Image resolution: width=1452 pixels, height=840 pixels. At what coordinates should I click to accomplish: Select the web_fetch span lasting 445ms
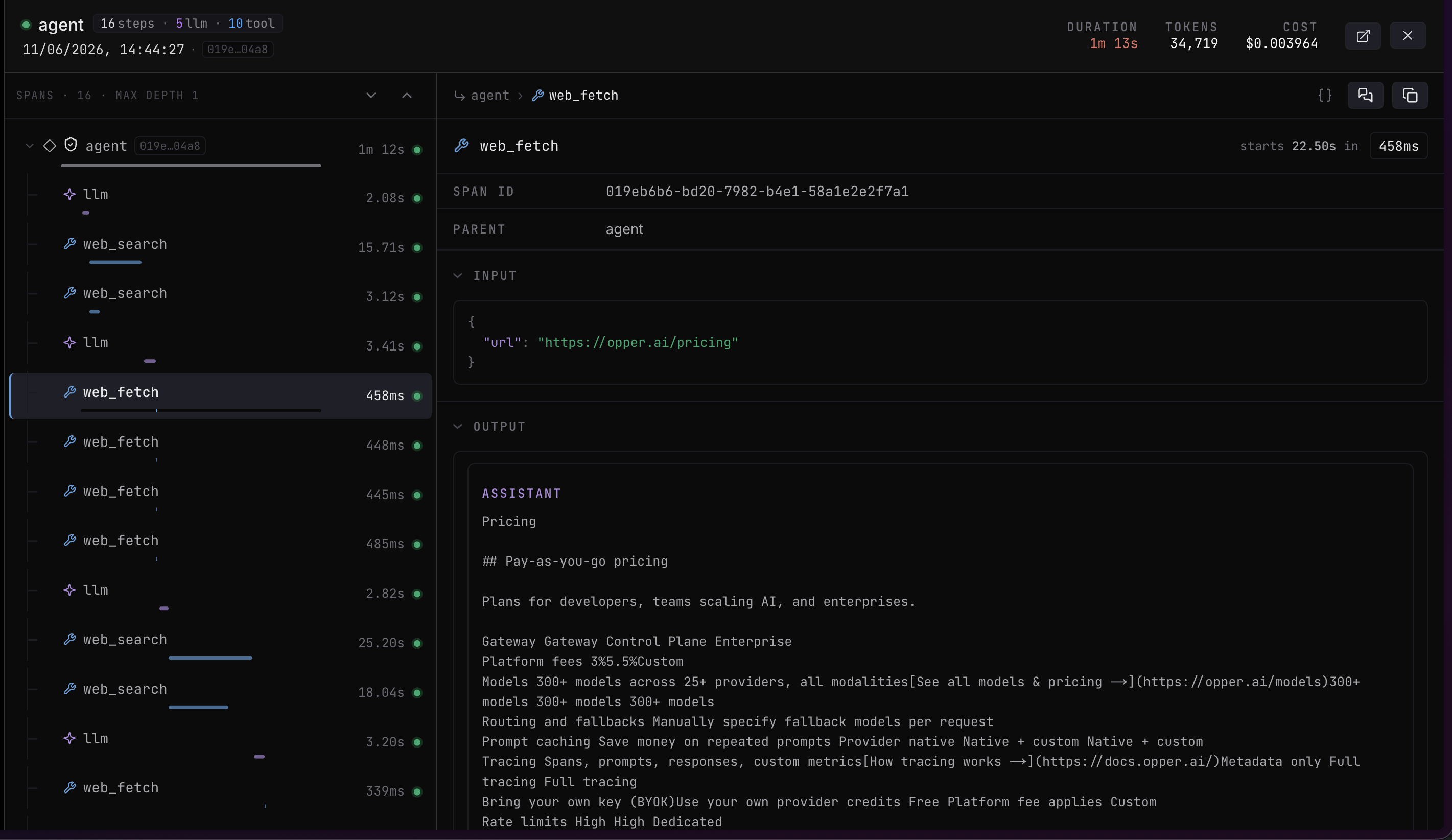[x=221, y=495]
